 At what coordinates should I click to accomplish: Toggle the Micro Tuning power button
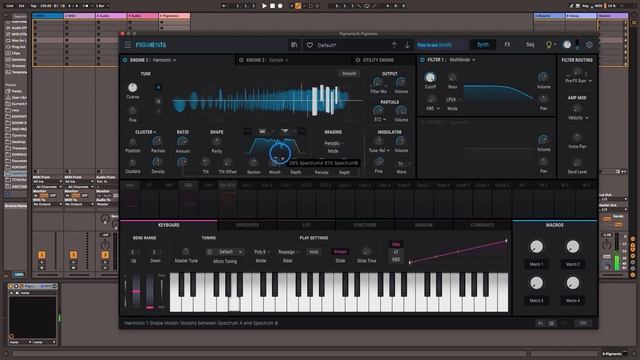(x=209, y=252)
